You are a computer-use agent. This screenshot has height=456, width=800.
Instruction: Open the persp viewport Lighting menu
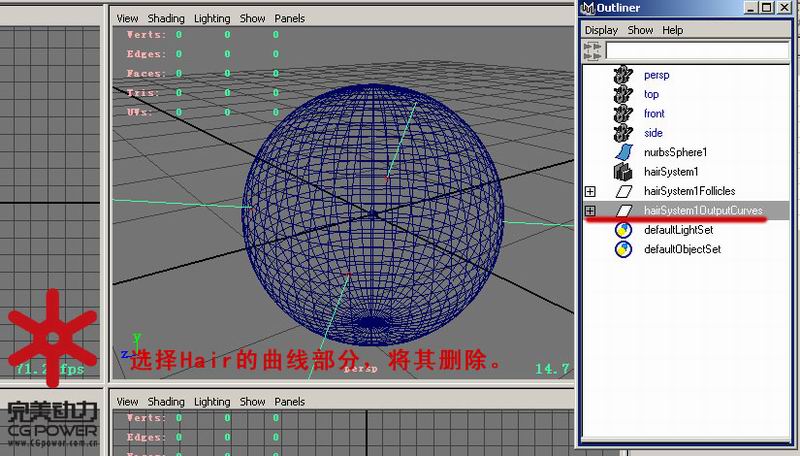click(212, 18)
